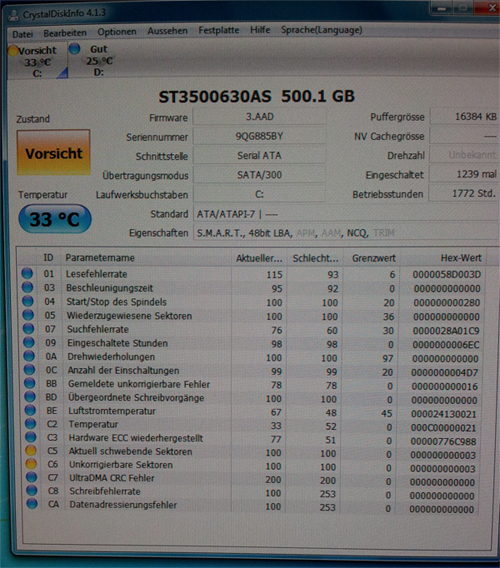
Task: Click status icon for Suchfehlerrate row
Action: click(29, 329)
